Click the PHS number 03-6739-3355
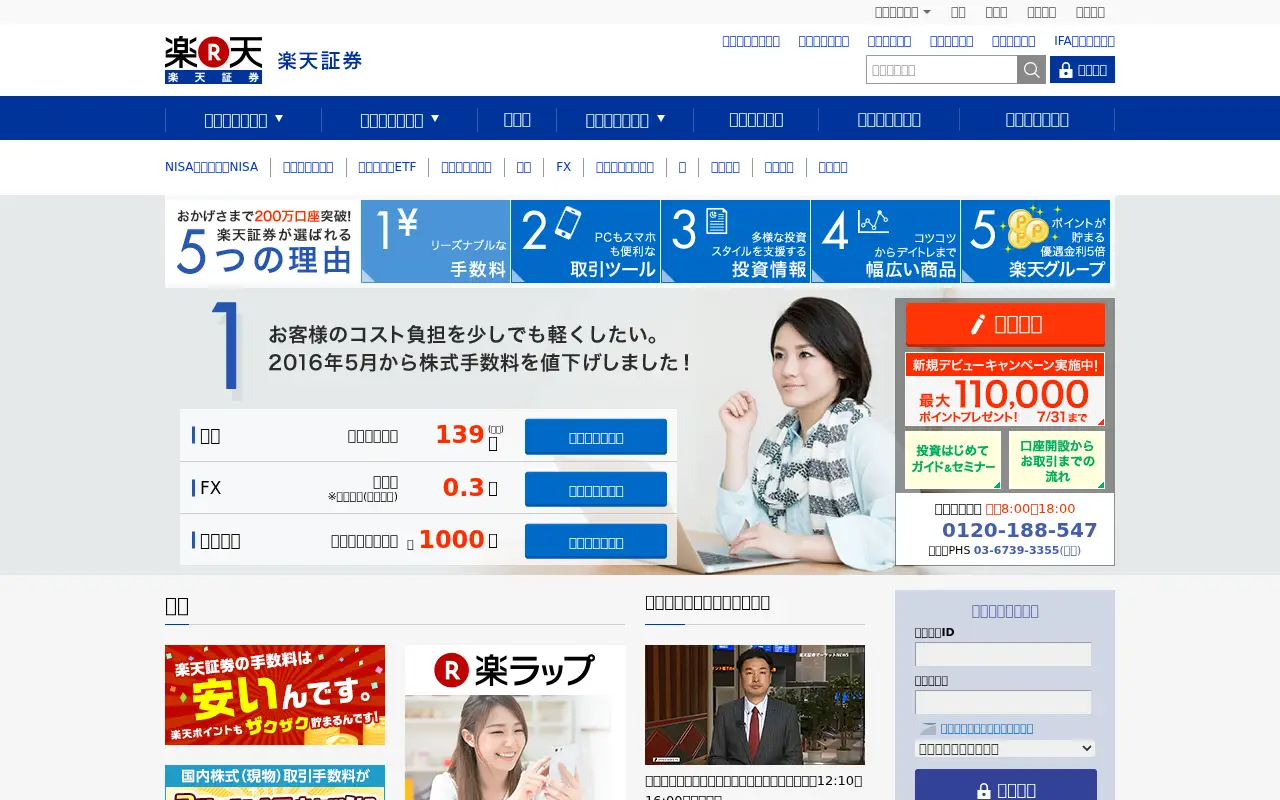The height and width of the screenshot is (800, 1280). point(1016,550)
